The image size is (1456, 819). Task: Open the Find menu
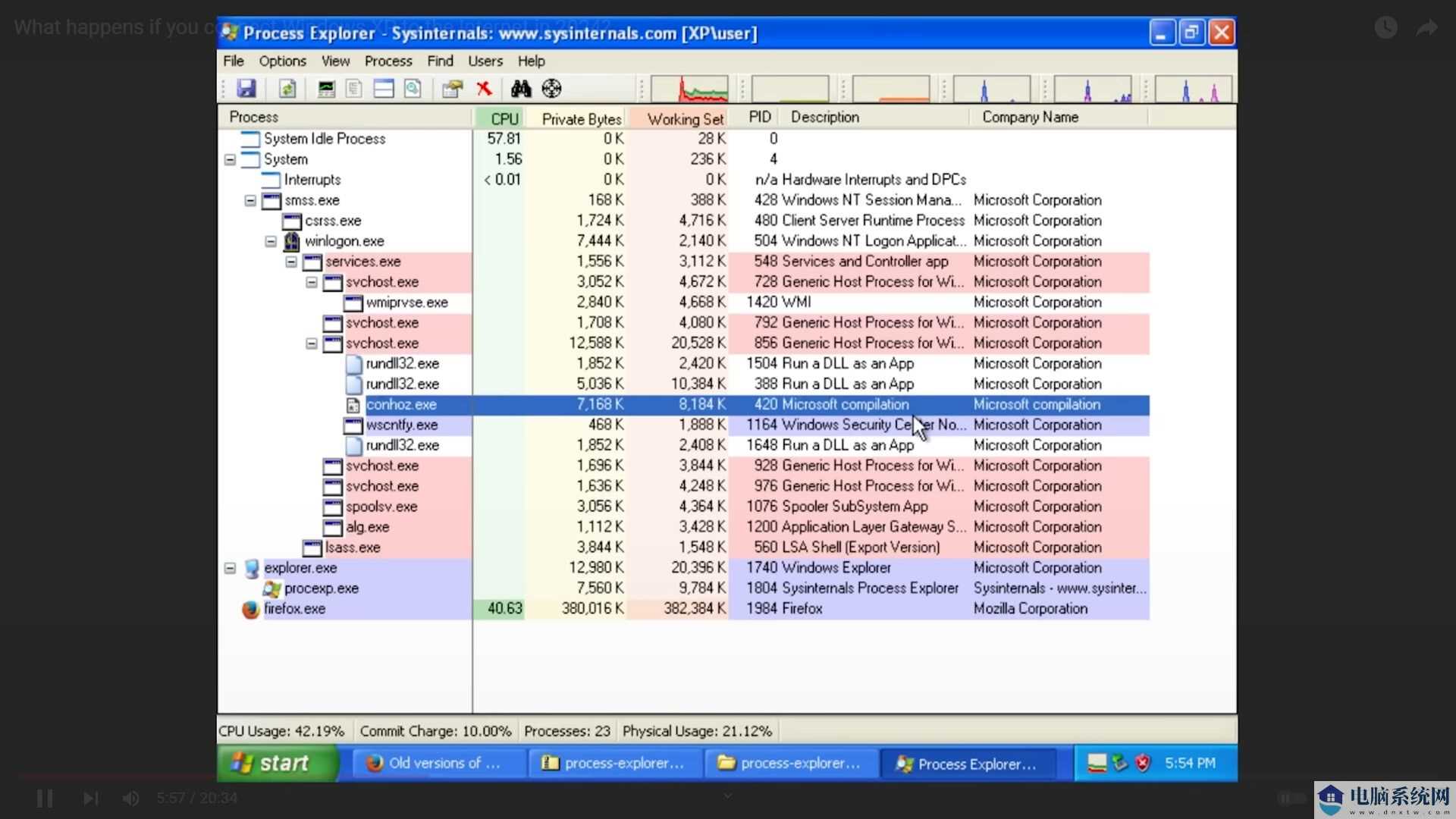440,61
